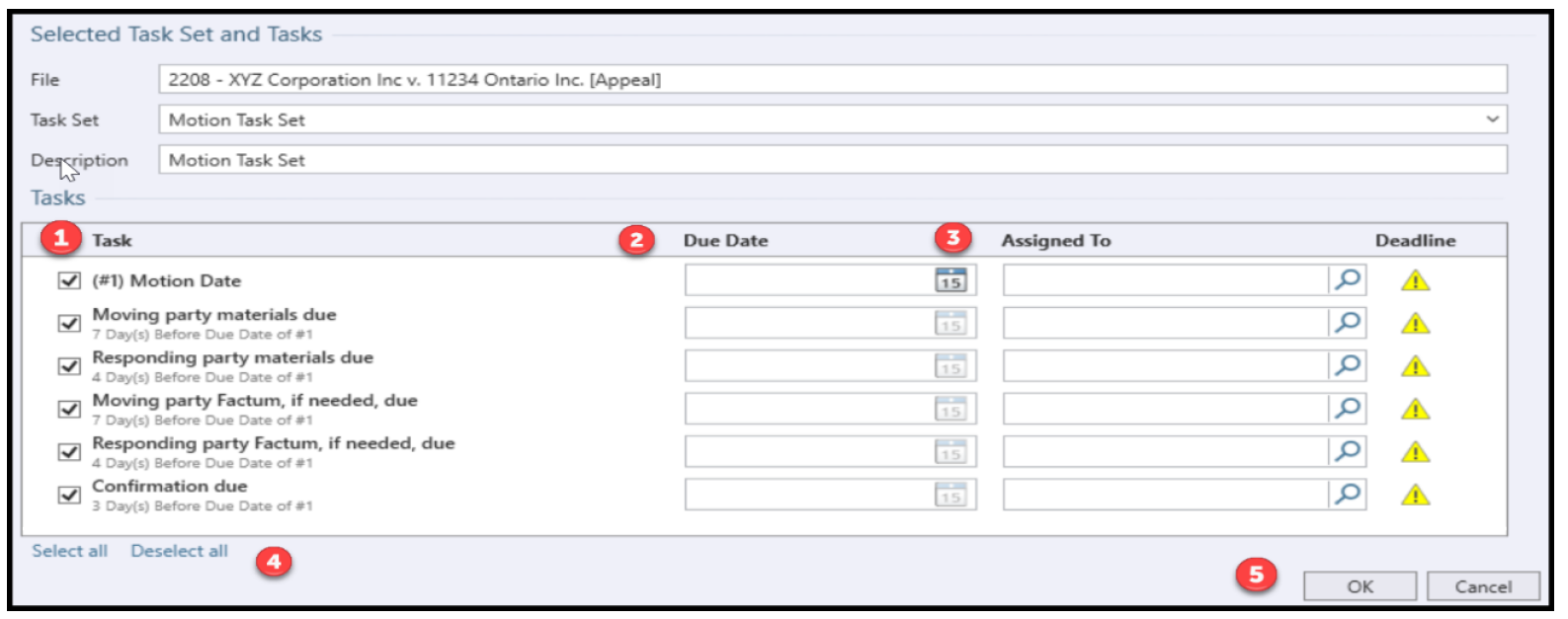1568x619 pixels.
Task: Toggle Responding party Factum task checkbox
Action: click(69, 452)
